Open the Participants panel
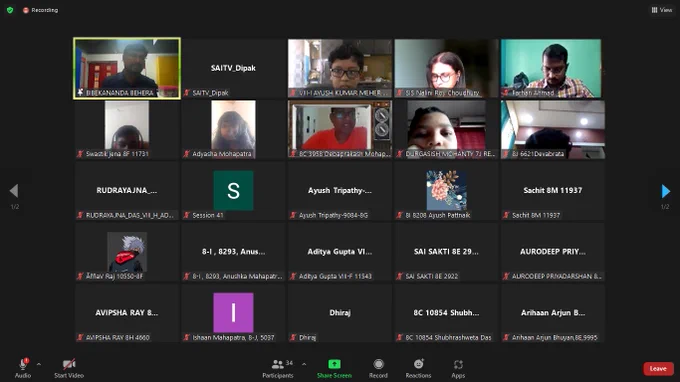 [x=278, y=368]
